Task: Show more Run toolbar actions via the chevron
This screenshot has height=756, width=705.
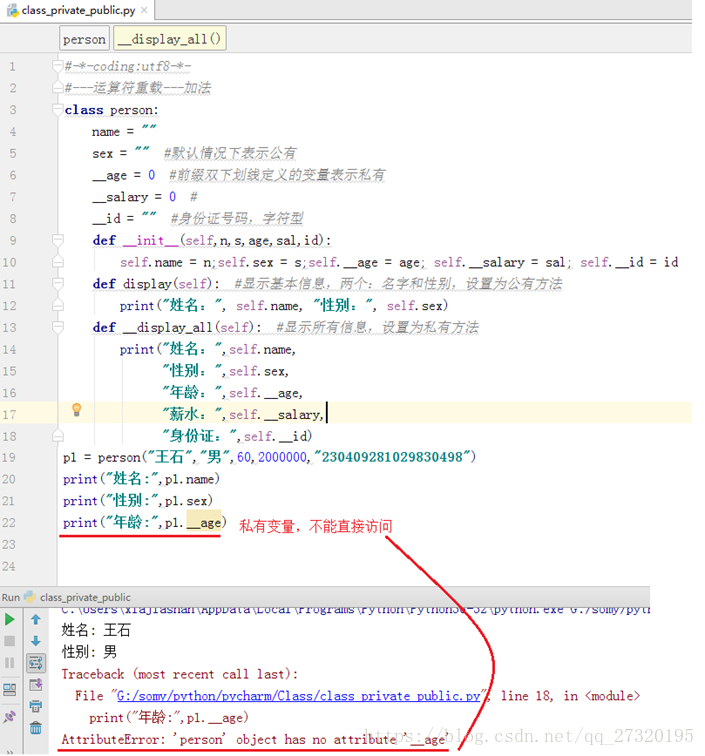Action: (x=9, y=752)
